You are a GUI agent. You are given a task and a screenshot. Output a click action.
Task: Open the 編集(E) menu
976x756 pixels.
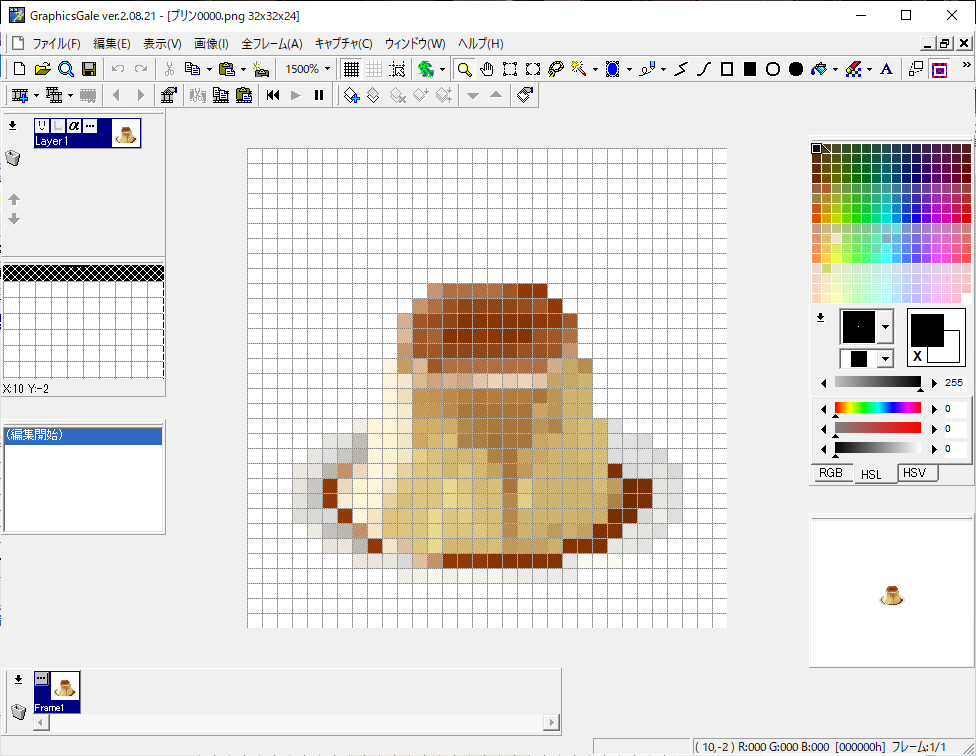[112, 44]
